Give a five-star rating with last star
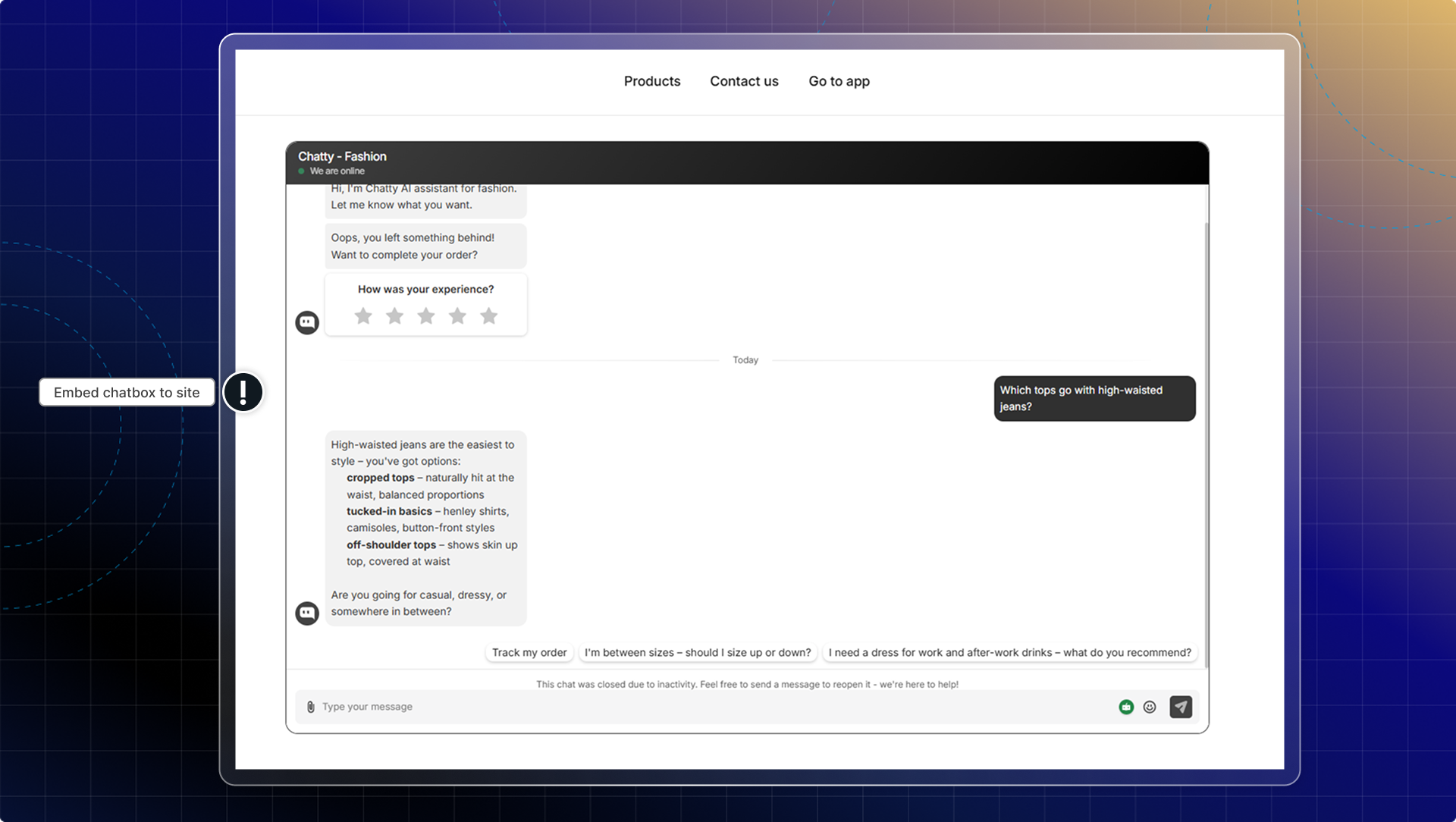This screenshot has height=822, width=1456. [489, 315]
